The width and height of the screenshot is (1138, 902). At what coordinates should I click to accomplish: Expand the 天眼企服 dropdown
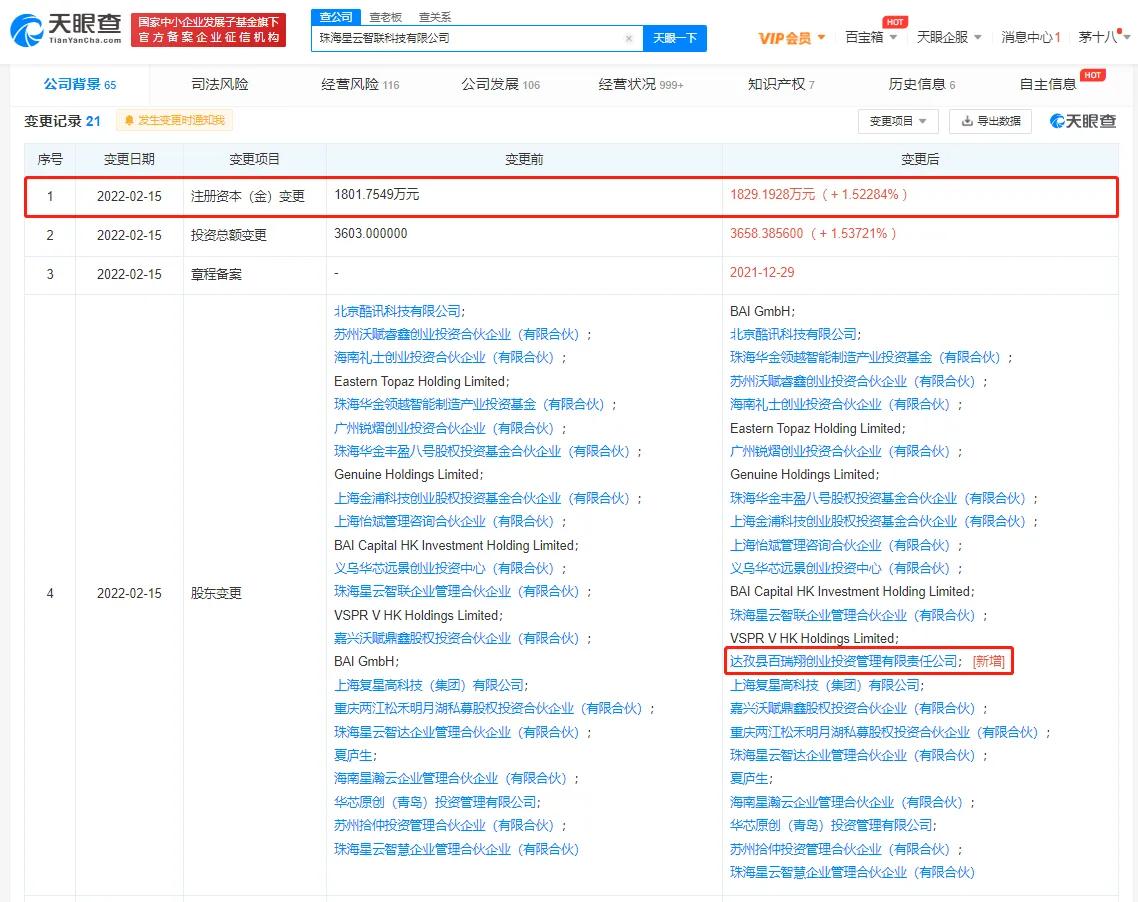point(944,36)
